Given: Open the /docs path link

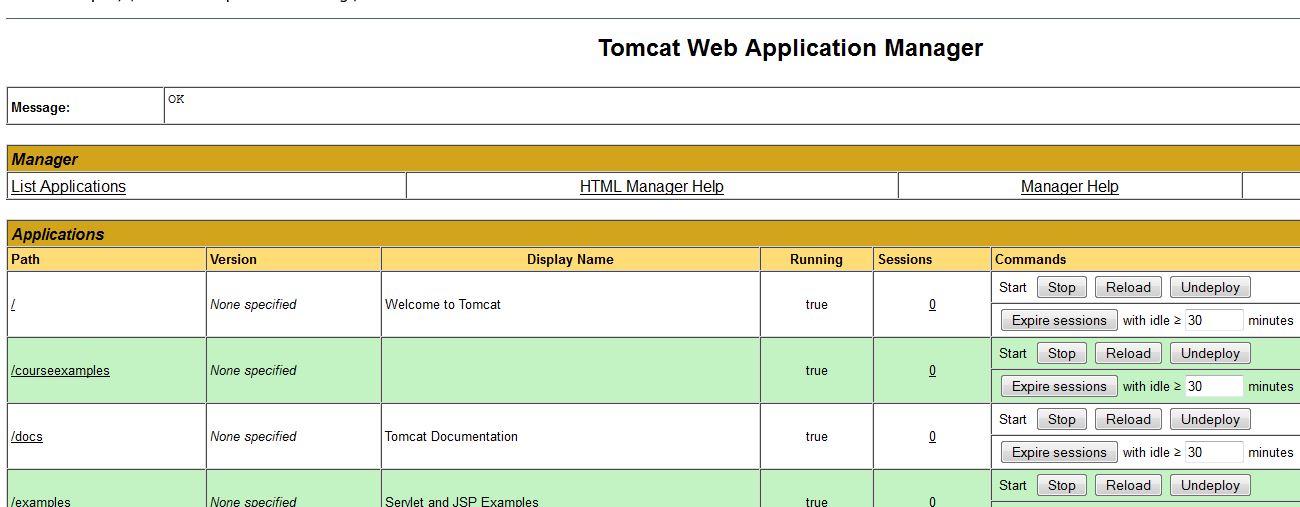Looking at the screenshot, I should [x=27, y=436].
